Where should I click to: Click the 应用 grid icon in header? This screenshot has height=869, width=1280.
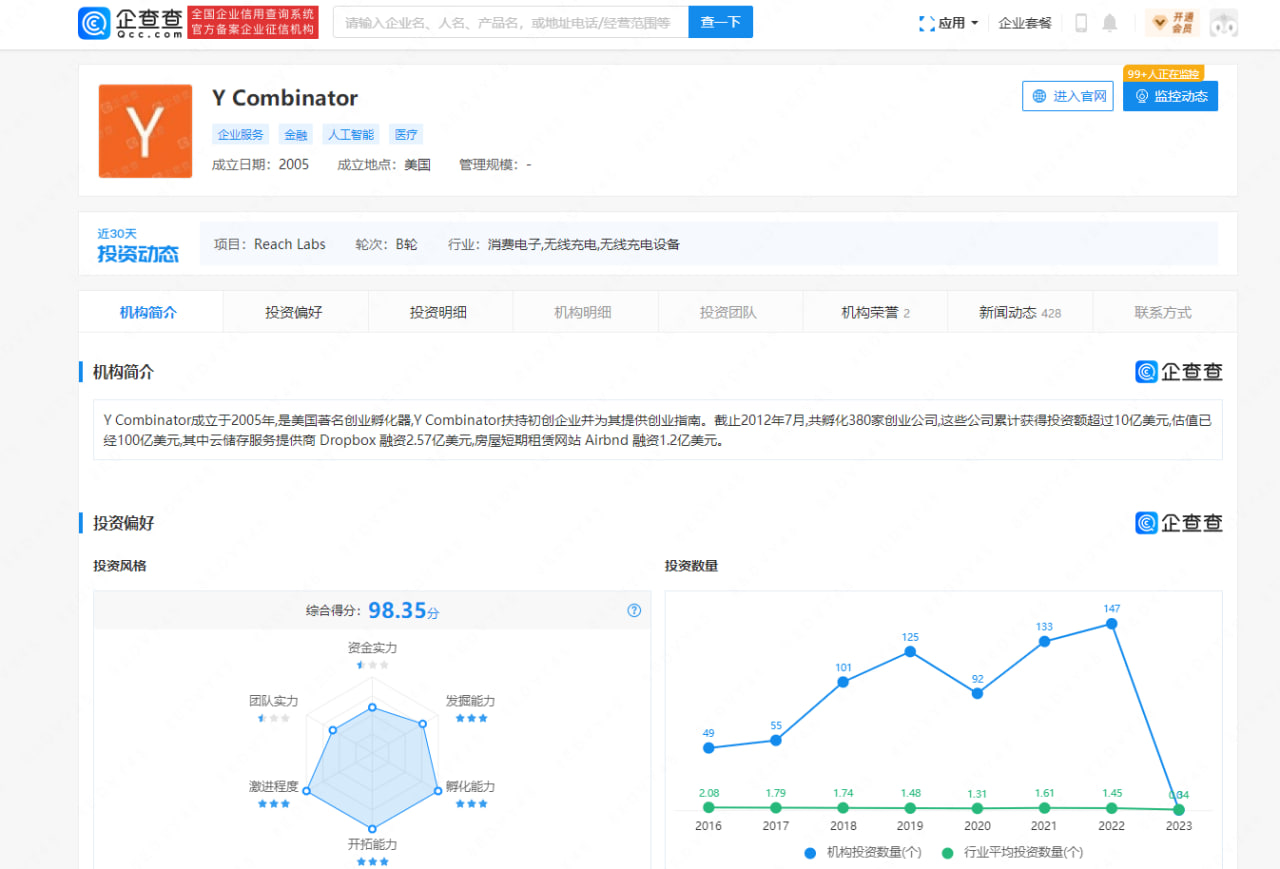(927, 23)
